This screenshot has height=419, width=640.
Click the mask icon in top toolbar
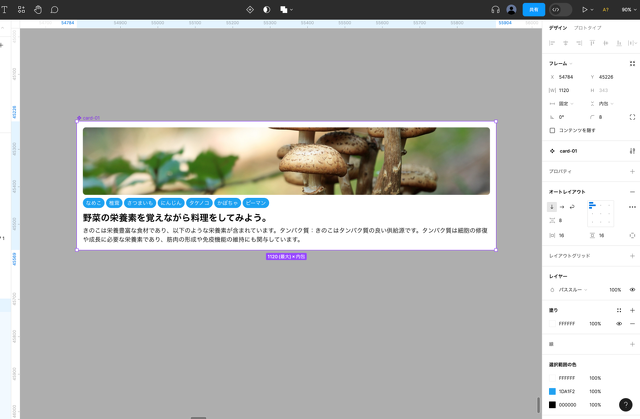point(266,9)
